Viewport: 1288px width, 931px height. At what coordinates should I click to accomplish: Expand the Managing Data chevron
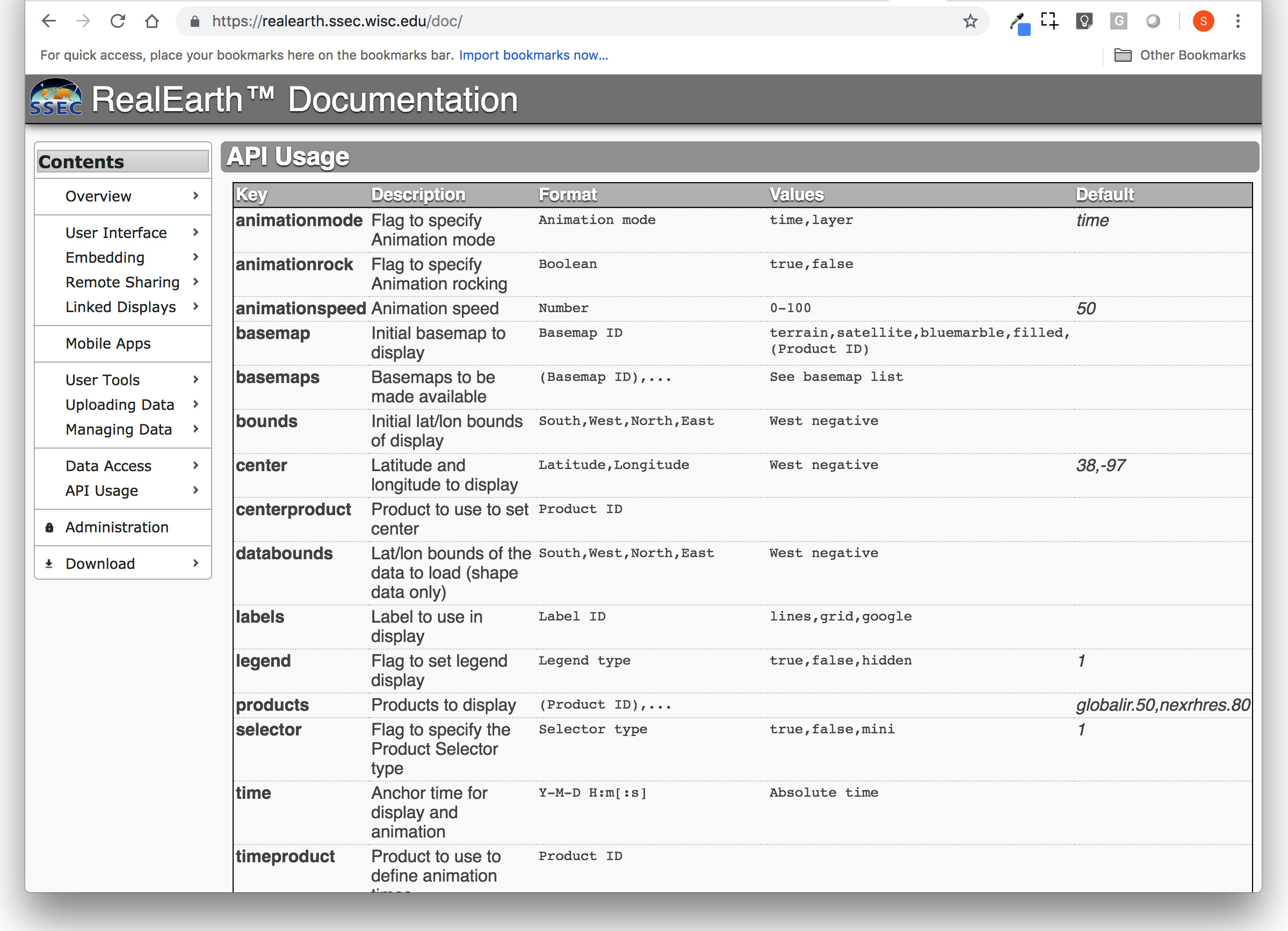[196, 429]
